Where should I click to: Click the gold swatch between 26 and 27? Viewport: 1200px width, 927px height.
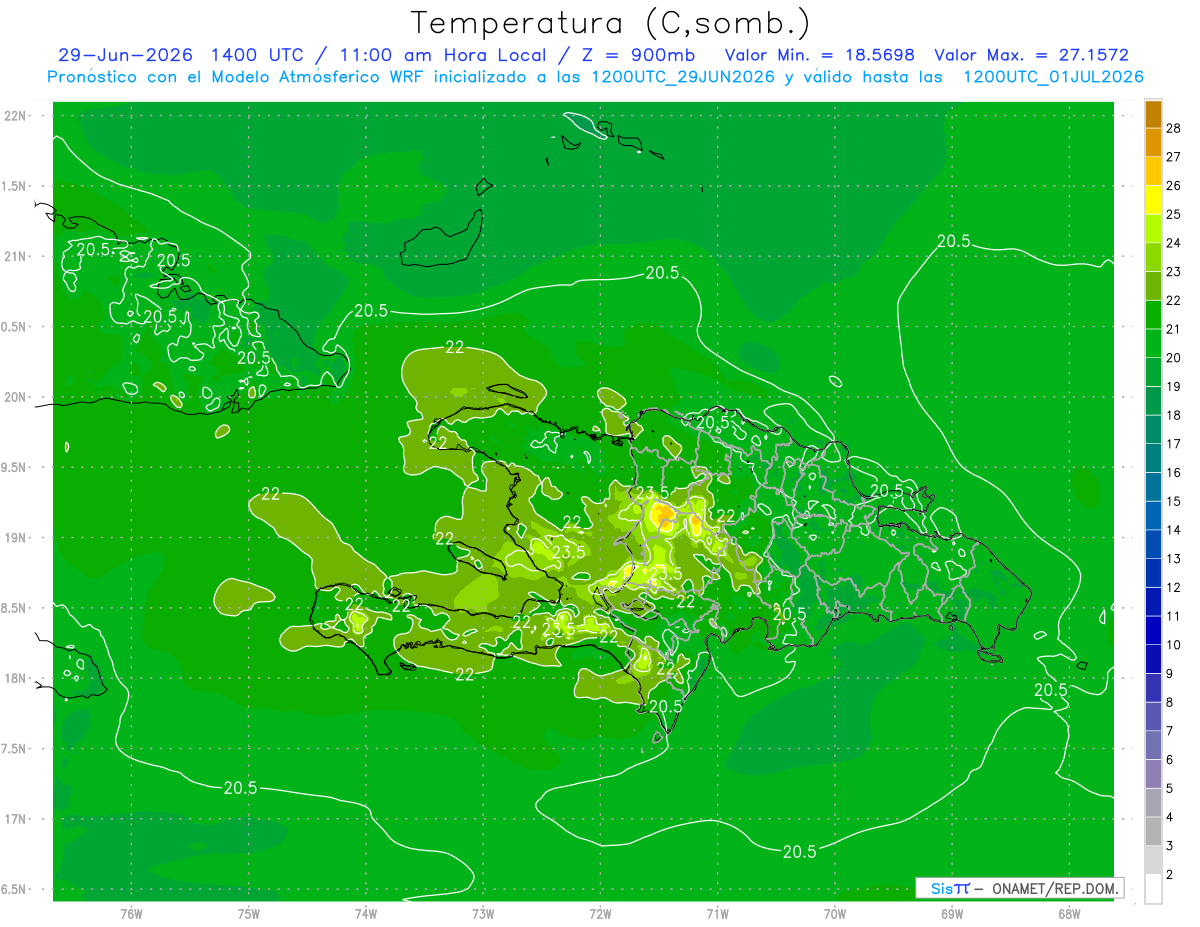click(x=1153, y=171)
